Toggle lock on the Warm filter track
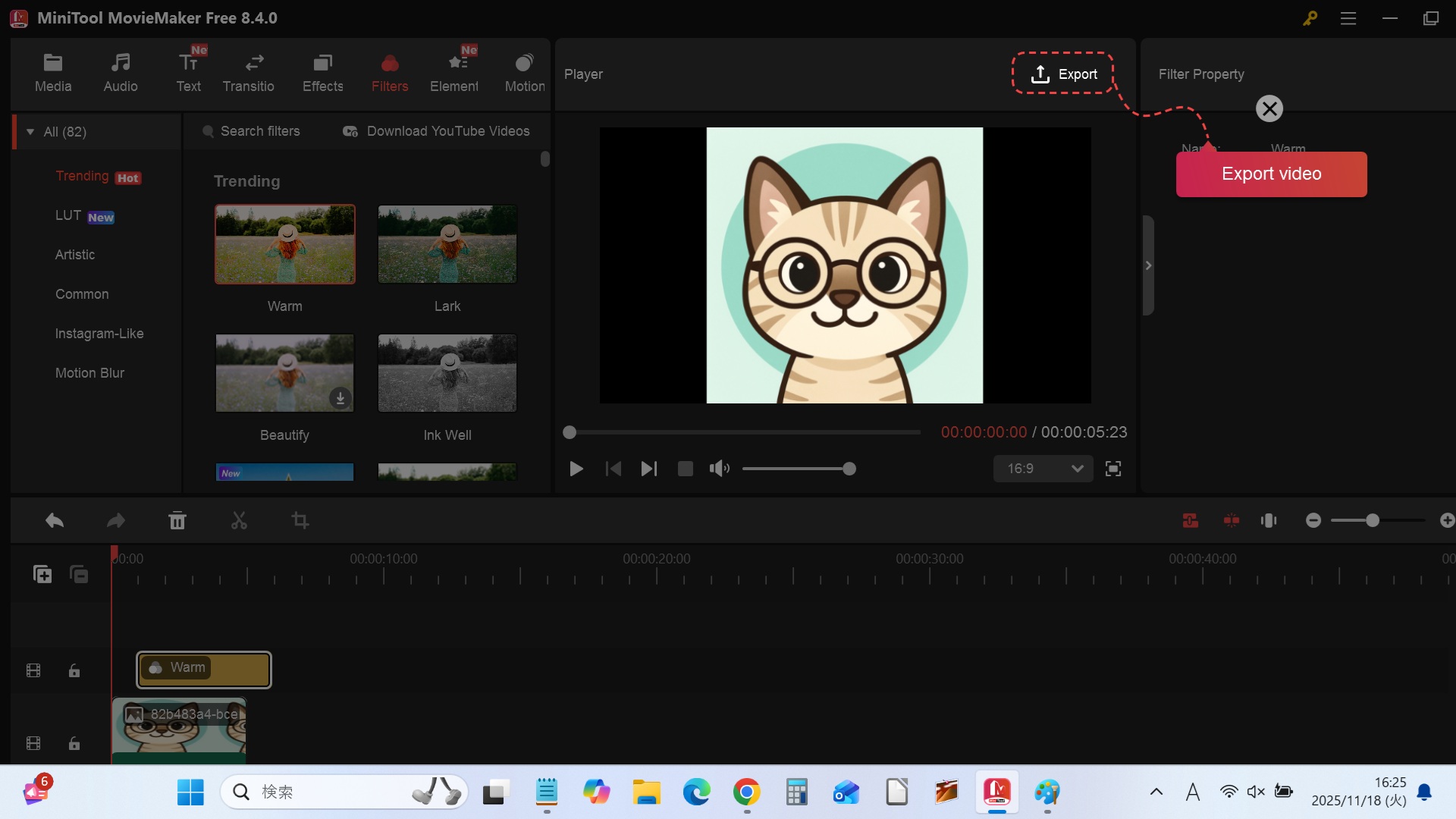 [74, 670]
